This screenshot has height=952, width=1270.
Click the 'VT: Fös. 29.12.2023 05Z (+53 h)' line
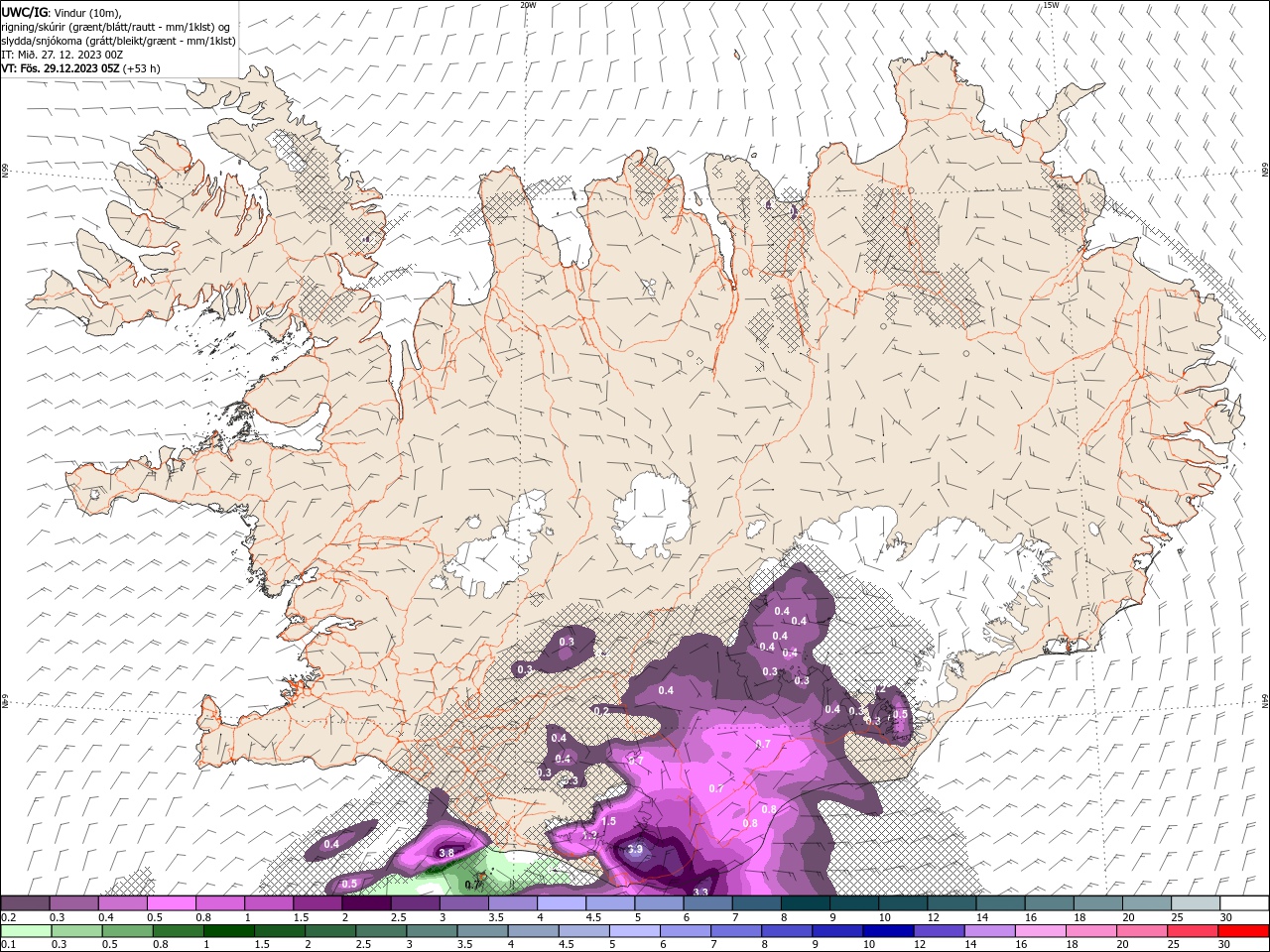coord(80,68)
